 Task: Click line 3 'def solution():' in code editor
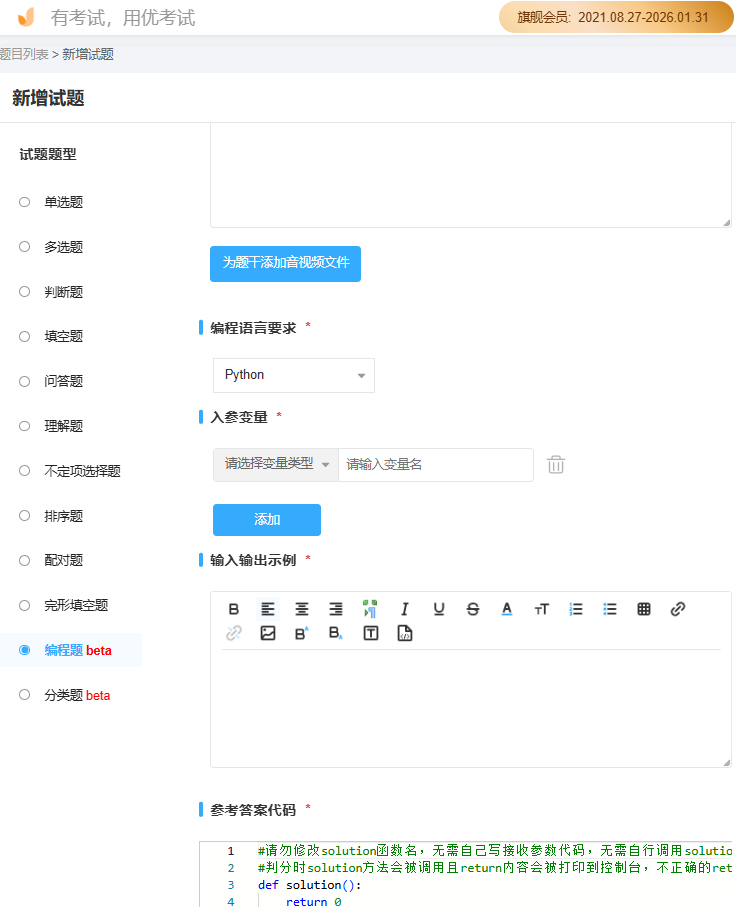click(x=310, y=885)
